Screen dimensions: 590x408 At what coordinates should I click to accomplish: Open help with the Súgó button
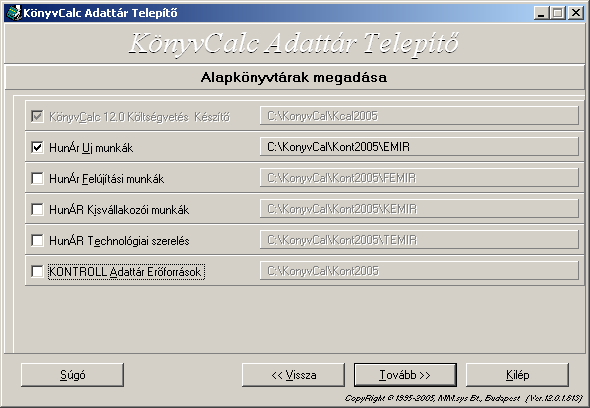point(72,375)
